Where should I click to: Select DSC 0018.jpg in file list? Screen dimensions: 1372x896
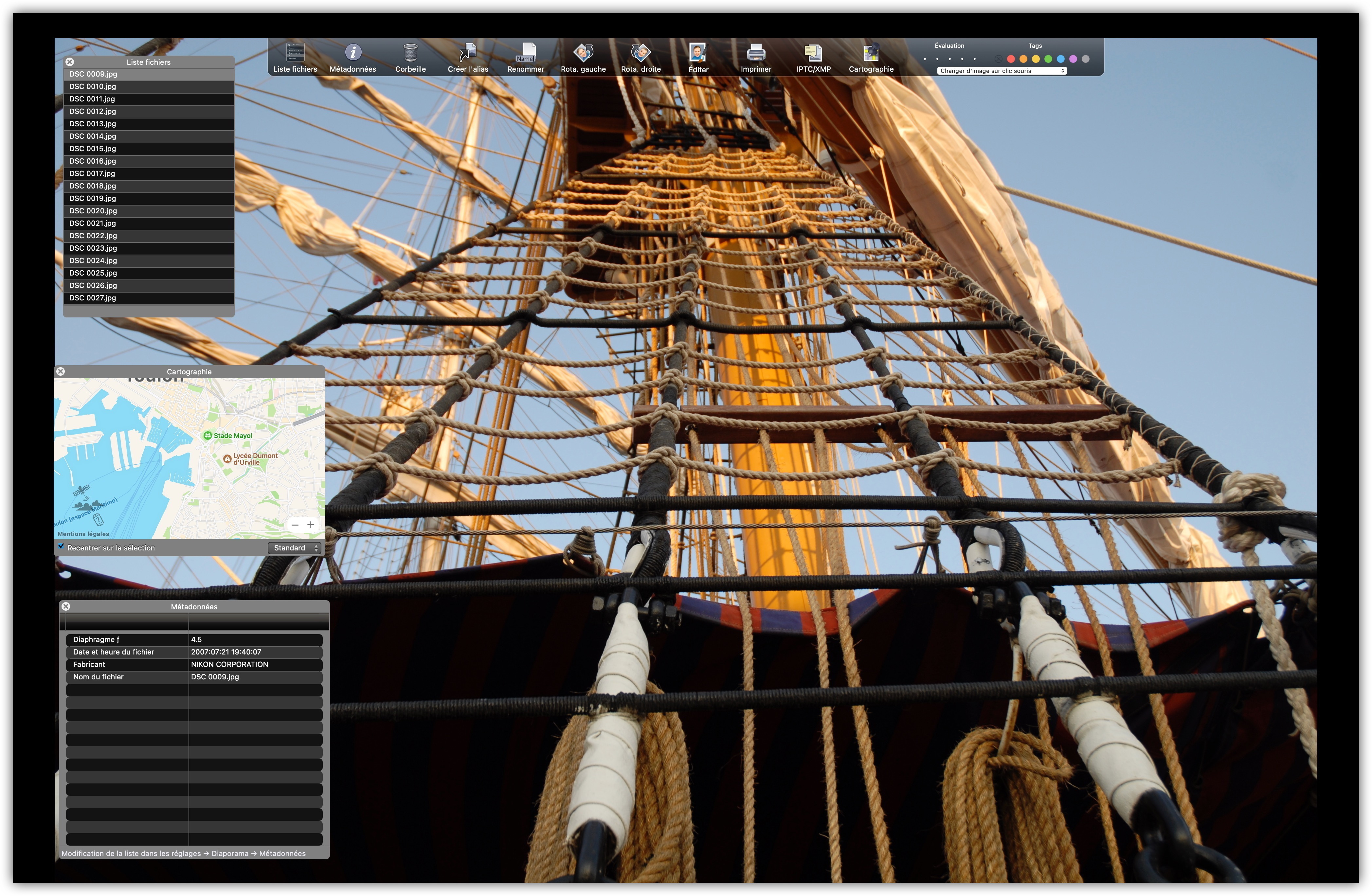(149, 186)
